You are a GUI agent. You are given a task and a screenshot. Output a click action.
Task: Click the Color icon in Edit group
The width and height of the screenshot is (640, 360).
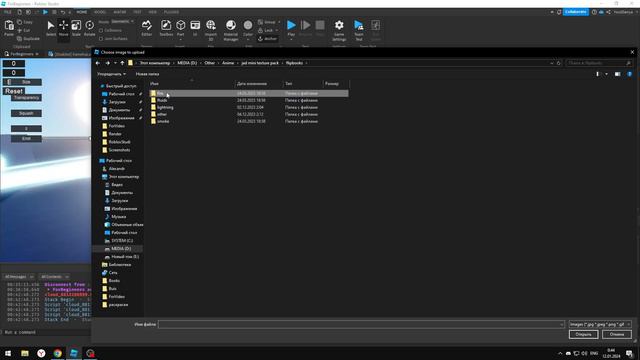(248, 25)
